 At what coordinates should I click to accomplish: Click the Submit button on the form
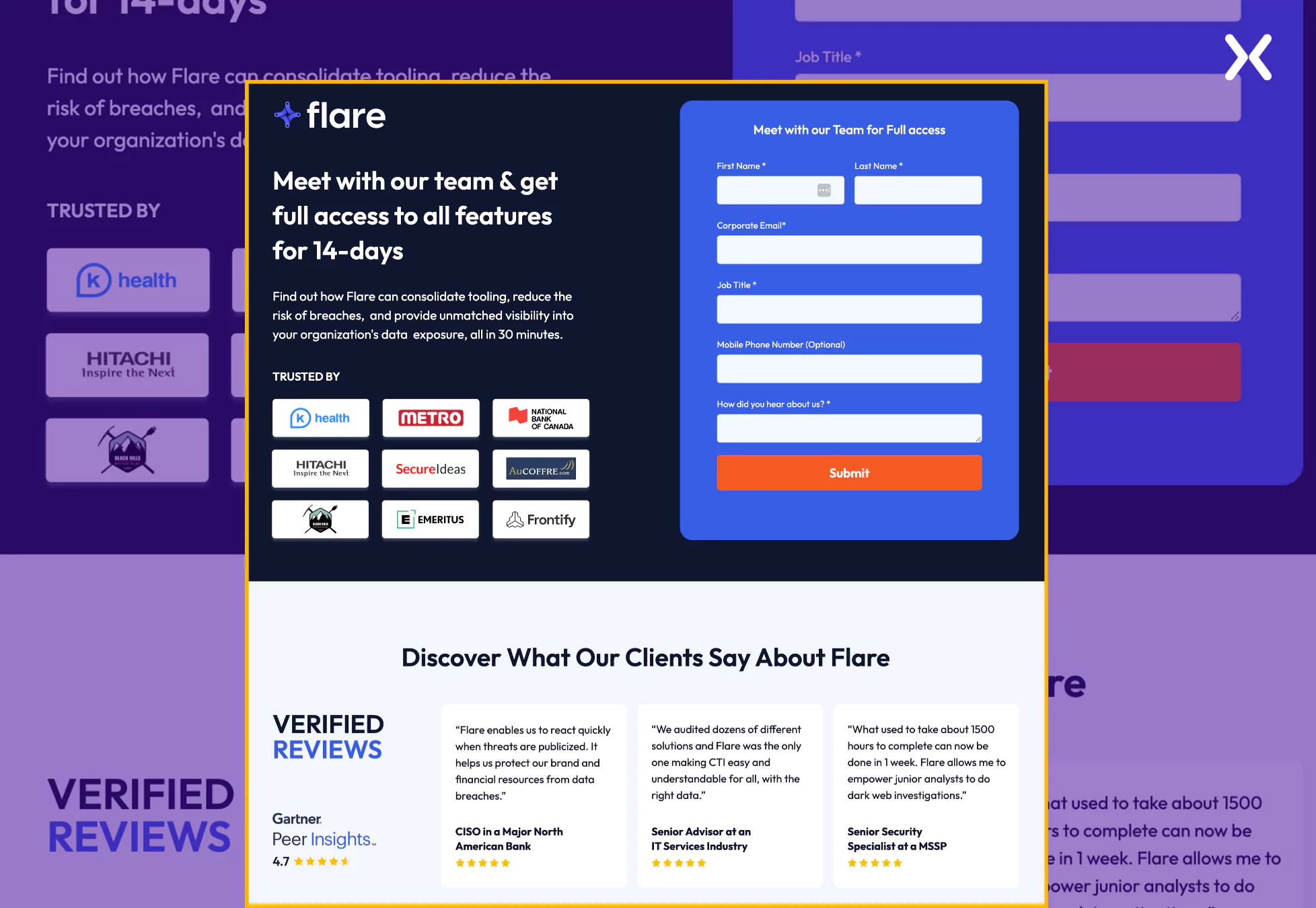click(x=849, y=472)
